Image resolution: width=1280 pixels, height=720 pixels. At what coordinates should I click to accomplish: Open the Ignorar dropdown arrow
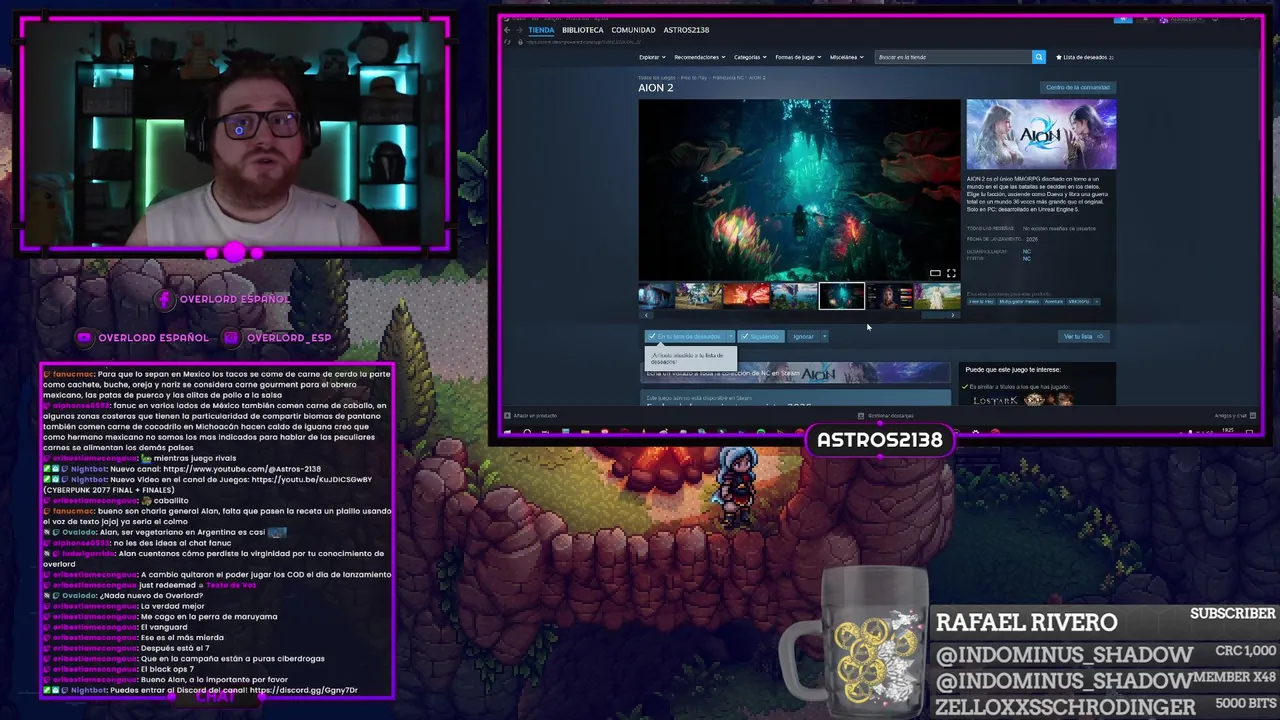pyautogui.click(x=824, y=336)
